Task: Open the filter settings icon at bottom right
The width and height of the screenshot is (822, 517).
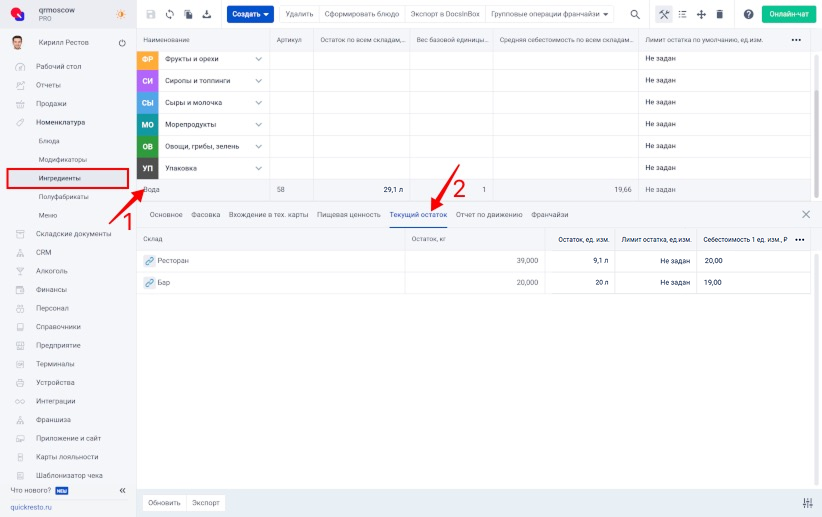Action: (807, 502)
